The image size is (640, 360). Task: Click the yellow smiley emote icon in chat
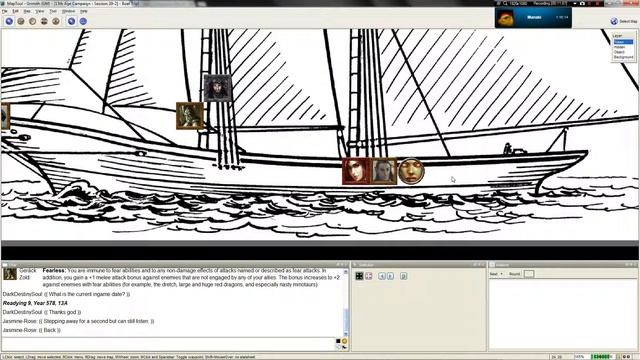[x=344, y=341]
